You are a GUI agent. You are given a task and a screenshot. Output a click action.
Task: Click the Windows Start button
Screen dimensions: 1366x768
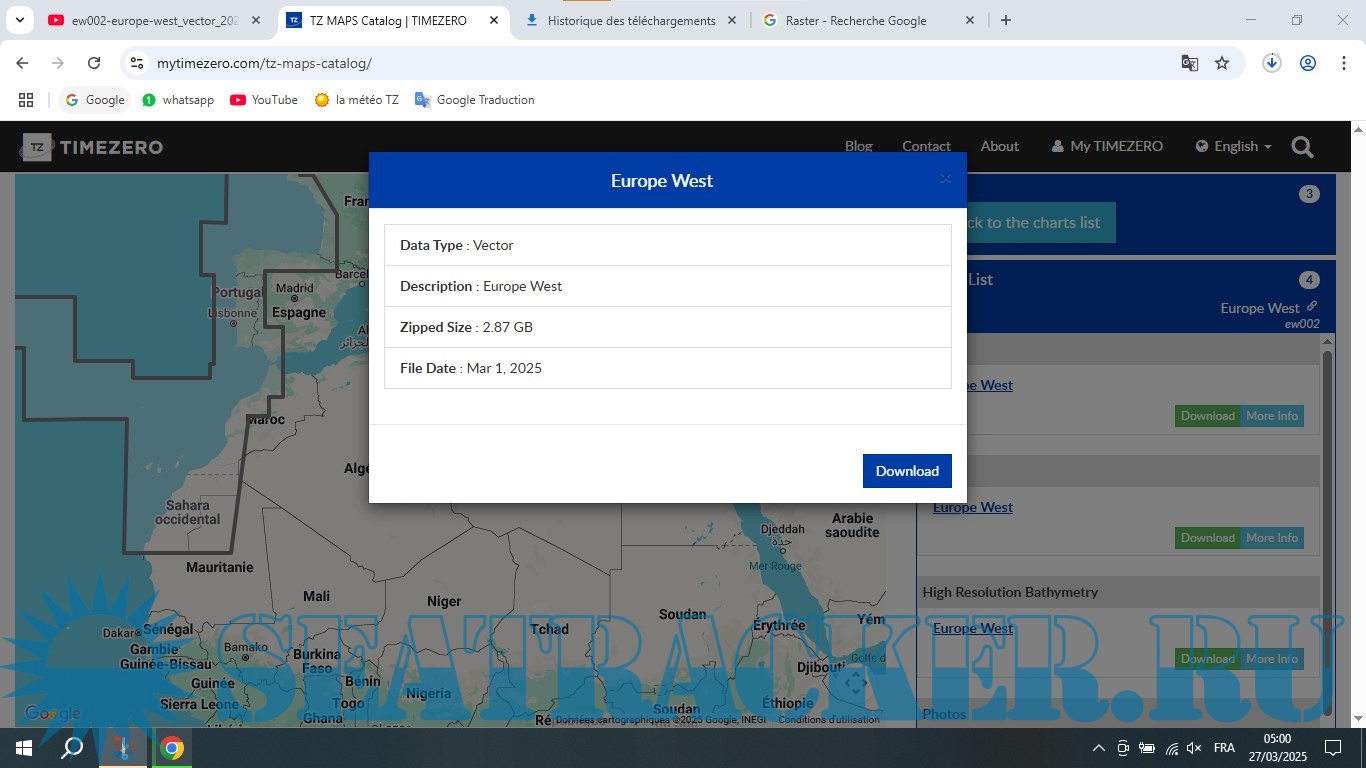point(23,747)
